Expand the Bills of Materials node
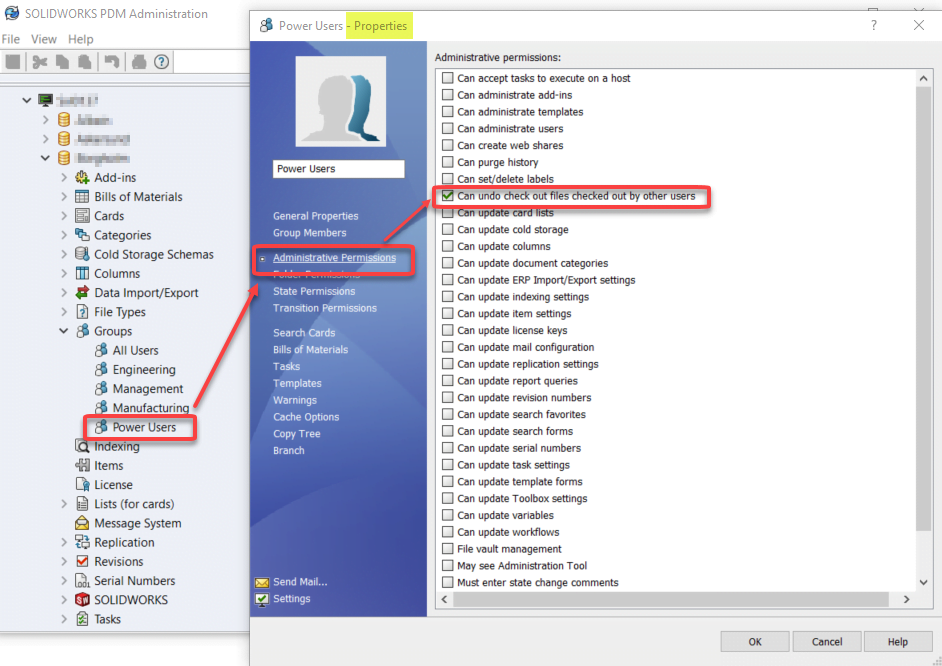The width and height of the screenshot is (942, 666). tap(65, 197)
